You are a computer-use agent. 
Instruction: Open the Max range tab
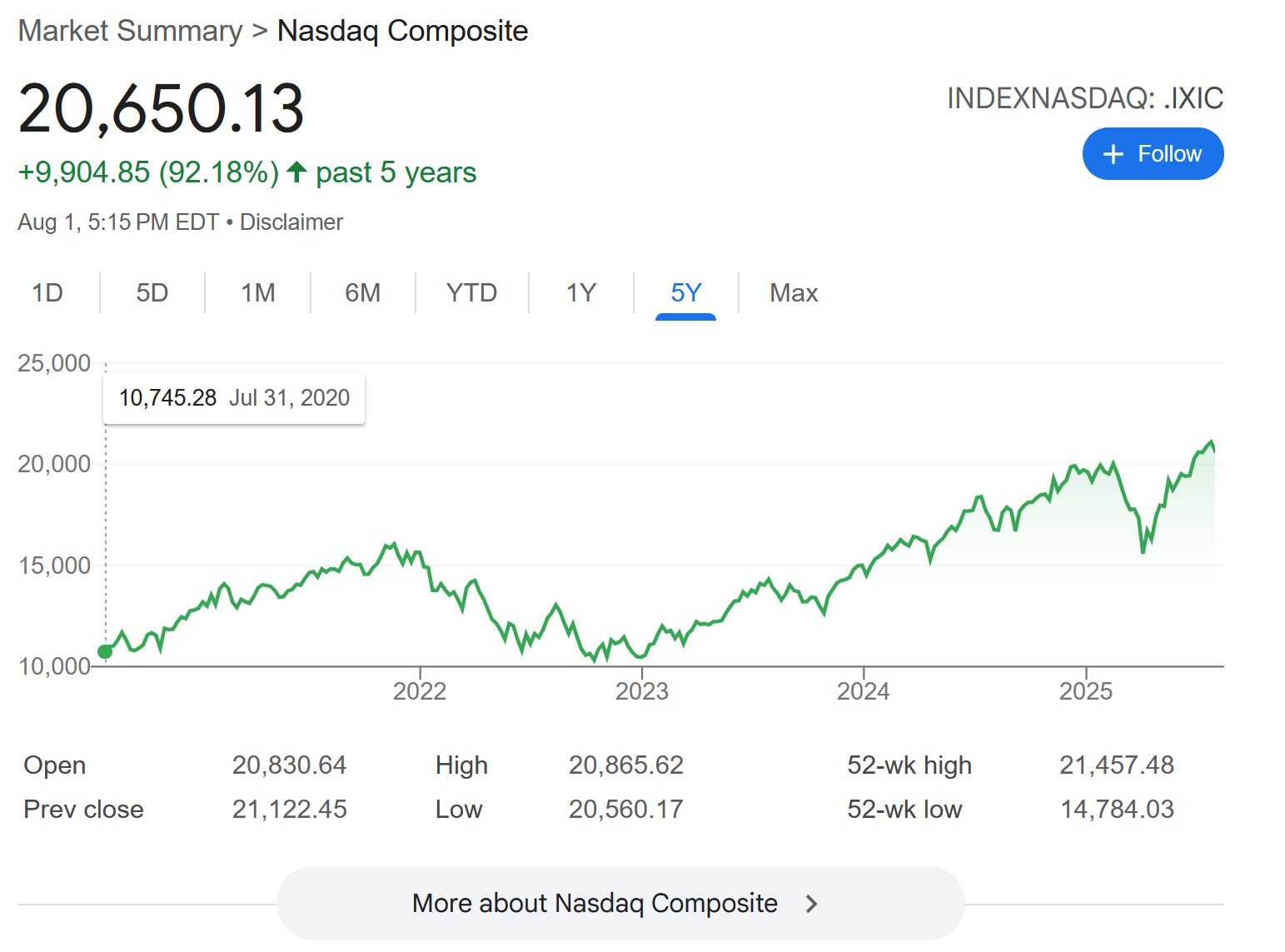point(794,293)
